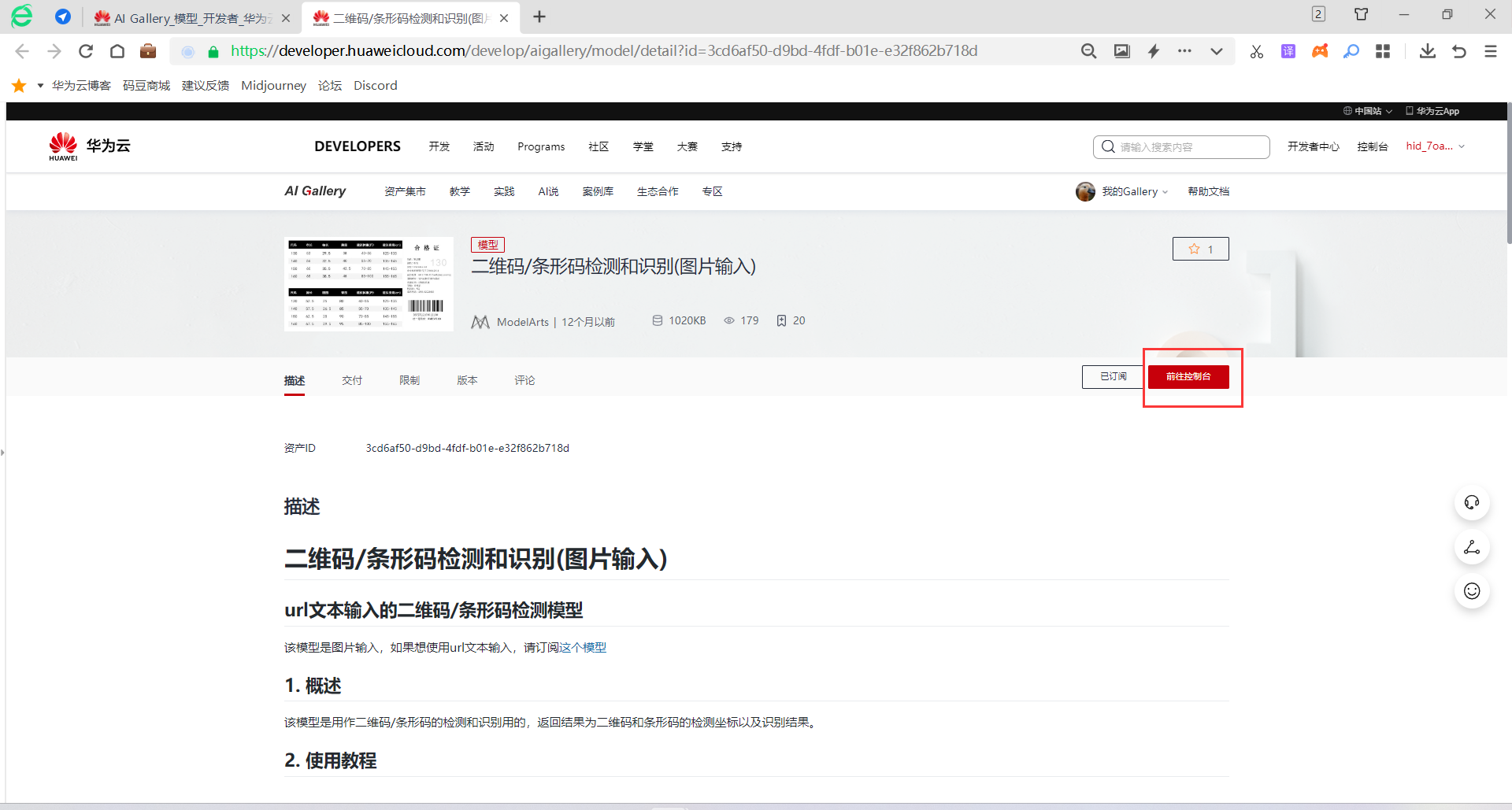Open the briefcase icon beside the address bar
1512x810 pixels.
click(148, 51)
